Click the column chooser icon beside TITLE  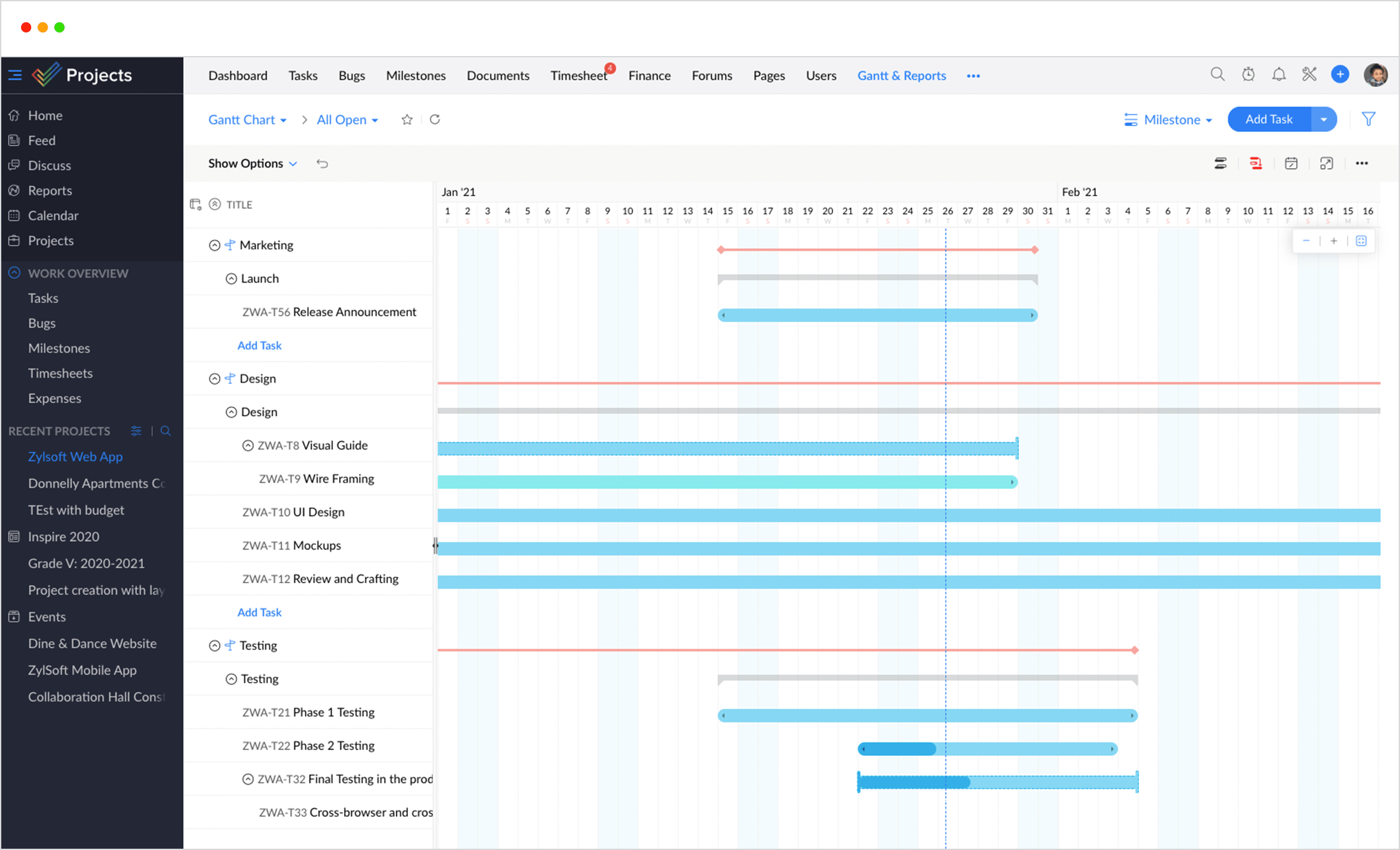196,204
